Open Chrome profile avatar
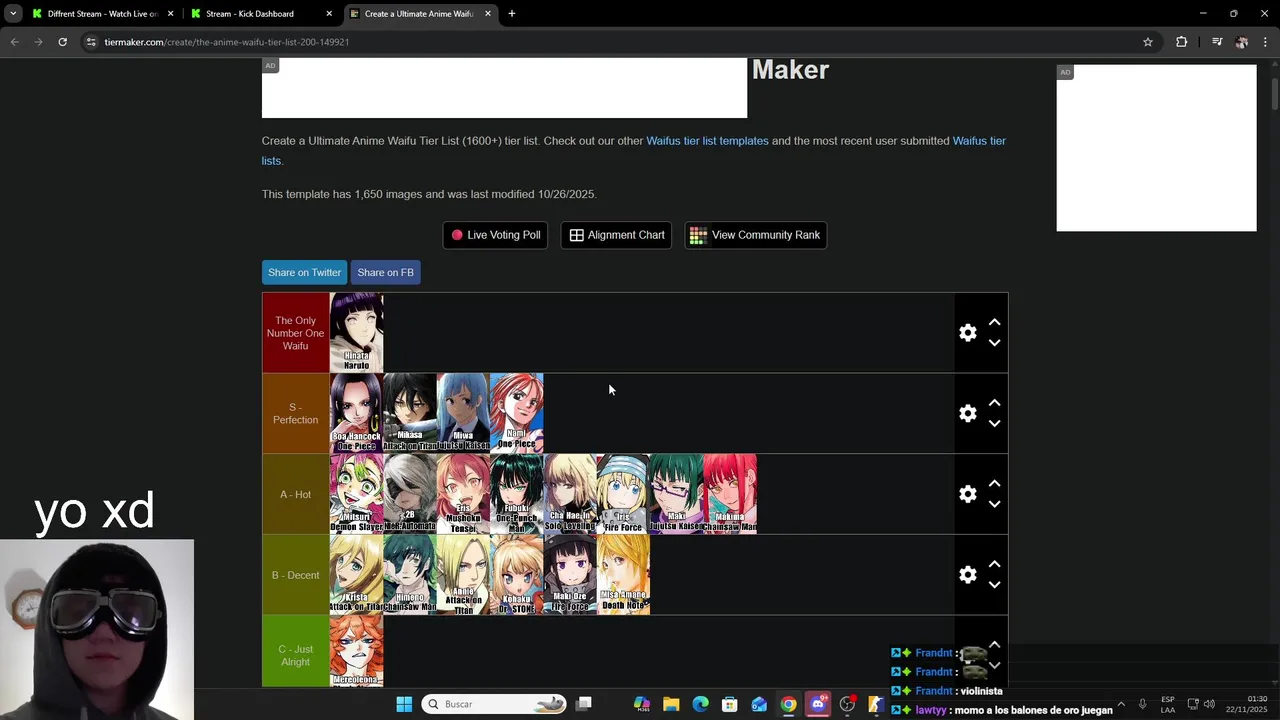1280x720 pixels. 1241,42
